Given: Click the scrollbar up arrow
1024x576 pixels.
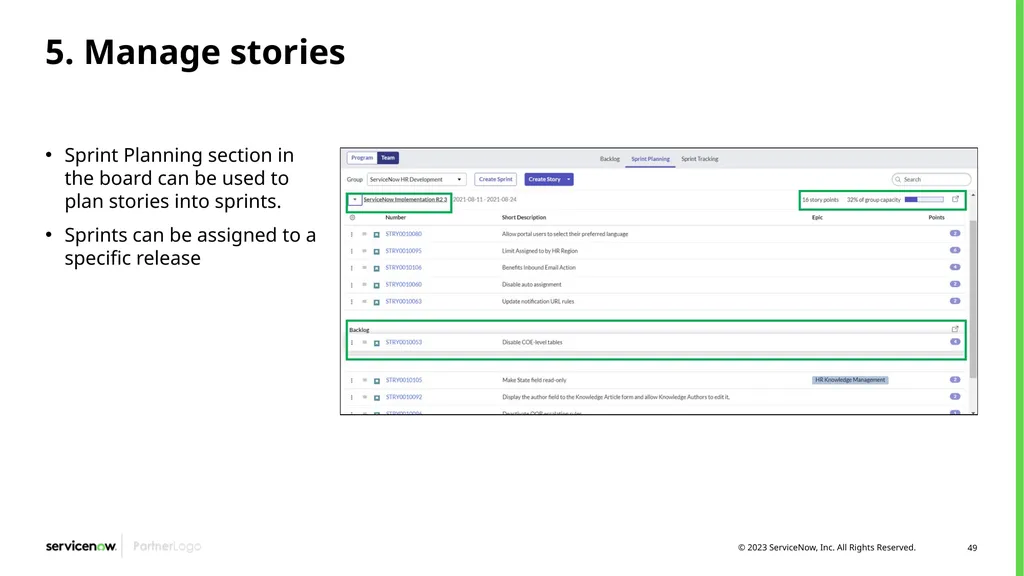Looking at the screenshot, I should [973, 195].
